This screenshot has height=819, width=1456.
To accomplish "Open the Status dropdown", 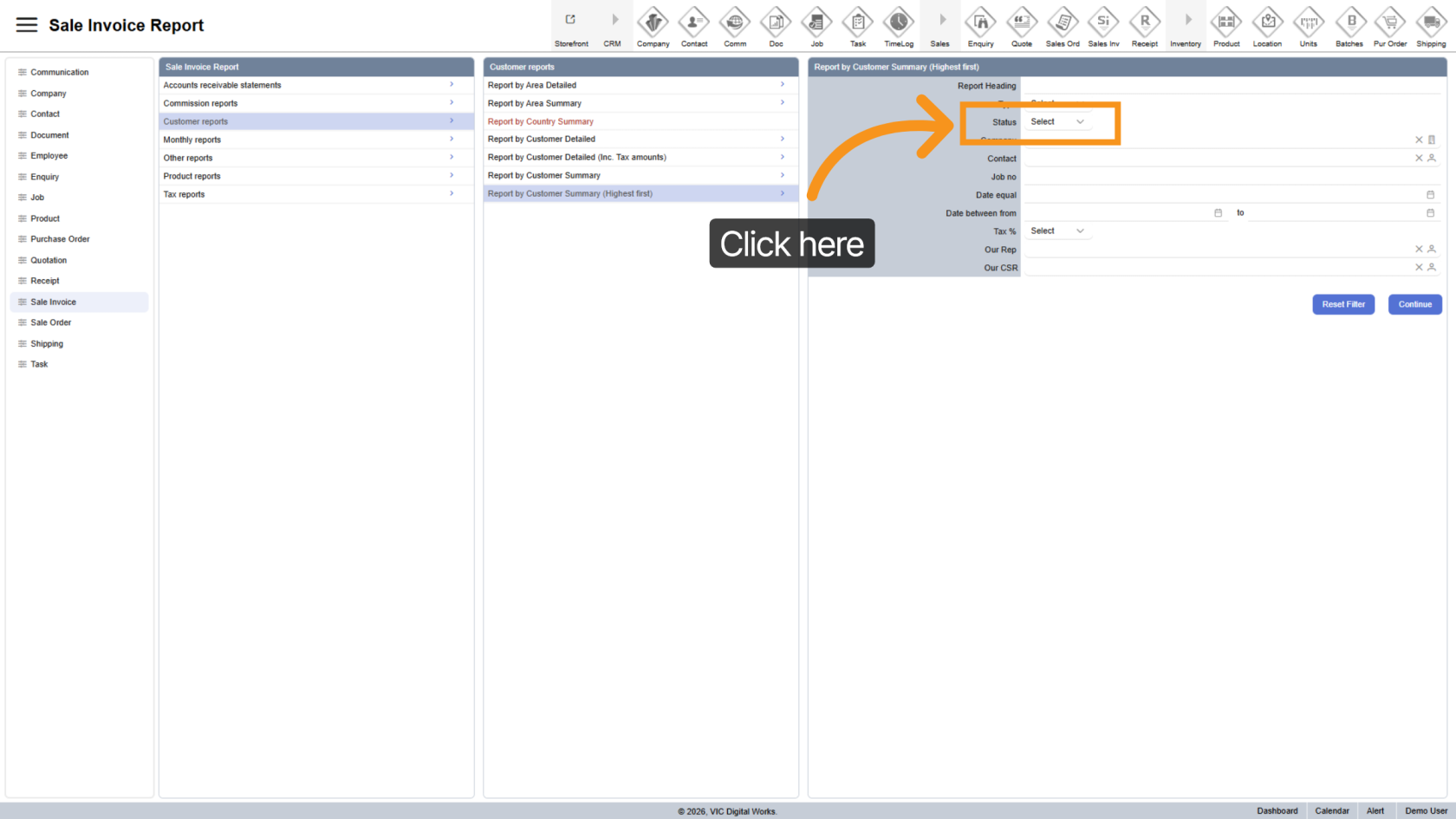I will click(1056, 122).
